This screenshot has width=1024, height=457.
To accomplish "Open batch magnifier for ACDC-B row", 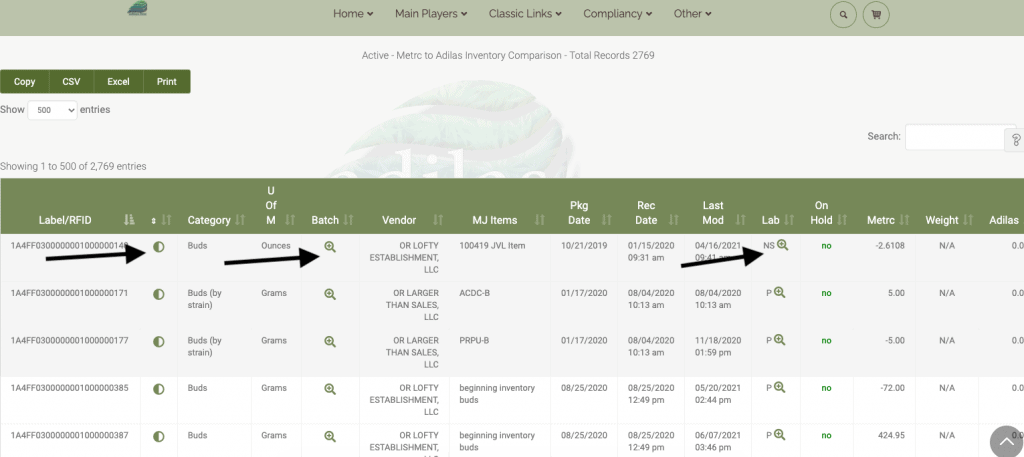I will coord(330,294).
